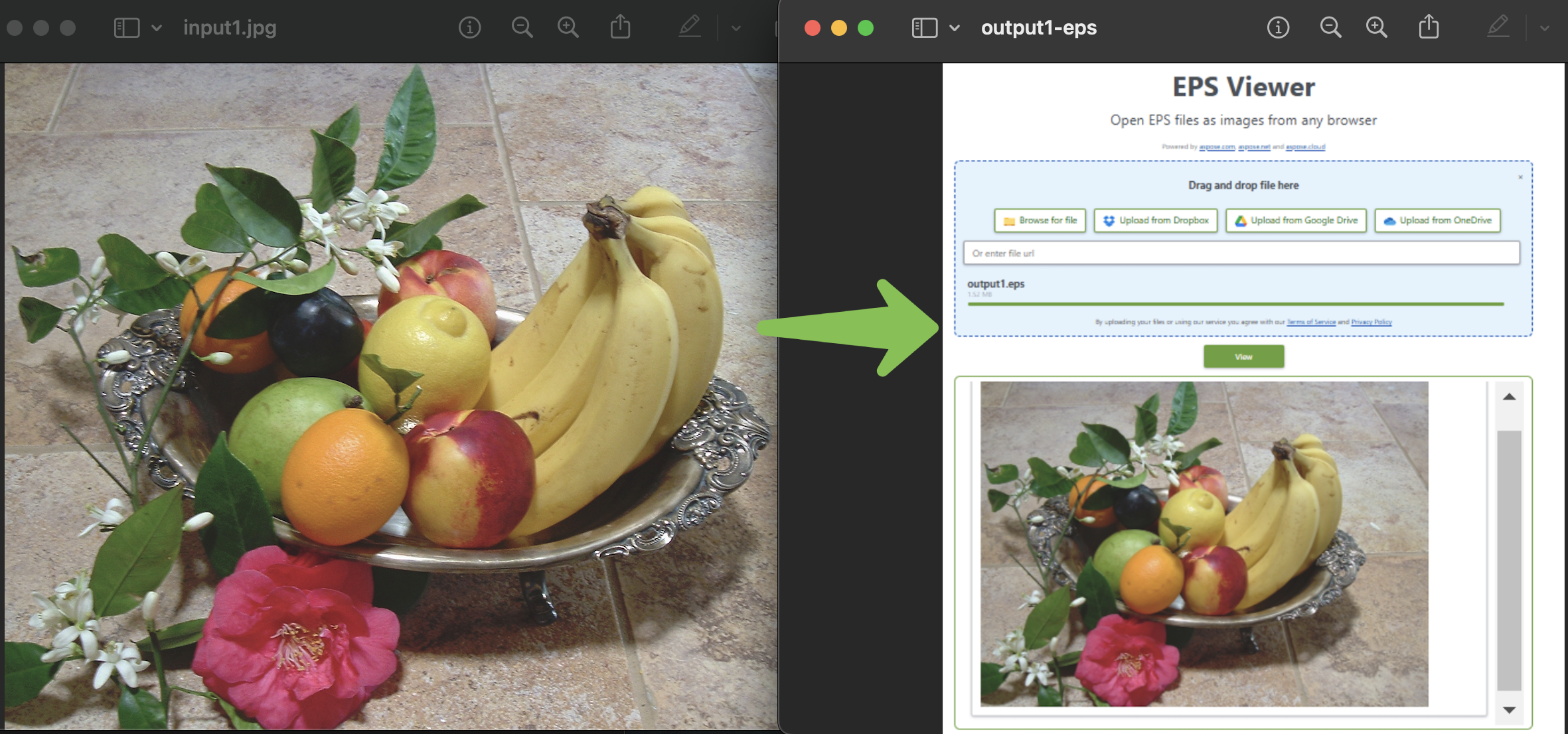Click info icon in input1.jpg window

coord(469,27)
